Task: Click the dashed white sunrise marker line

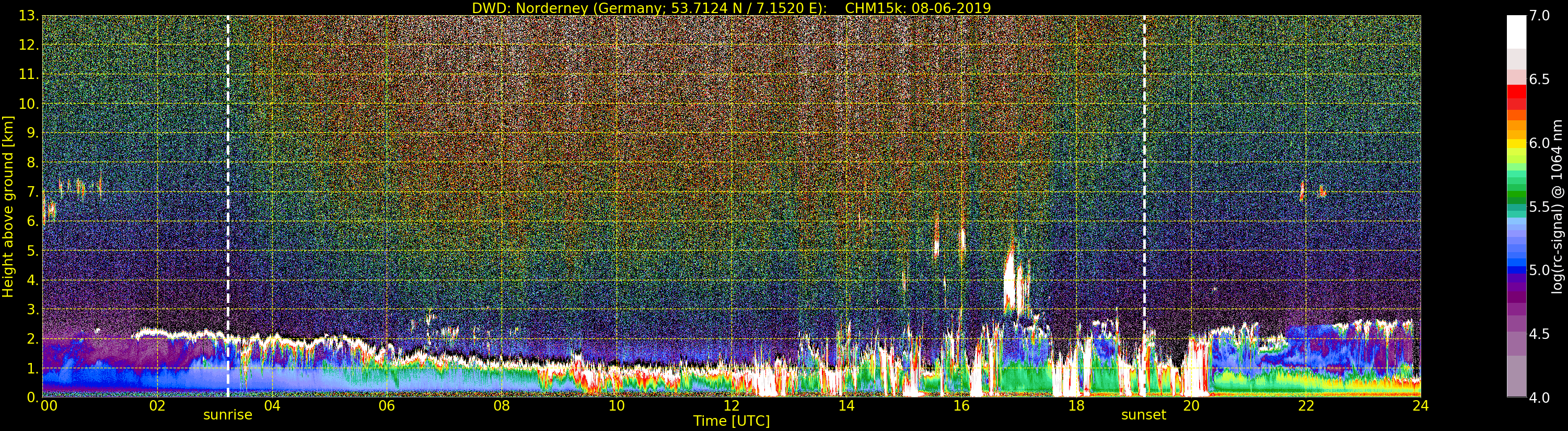Action: coord(228,206)
